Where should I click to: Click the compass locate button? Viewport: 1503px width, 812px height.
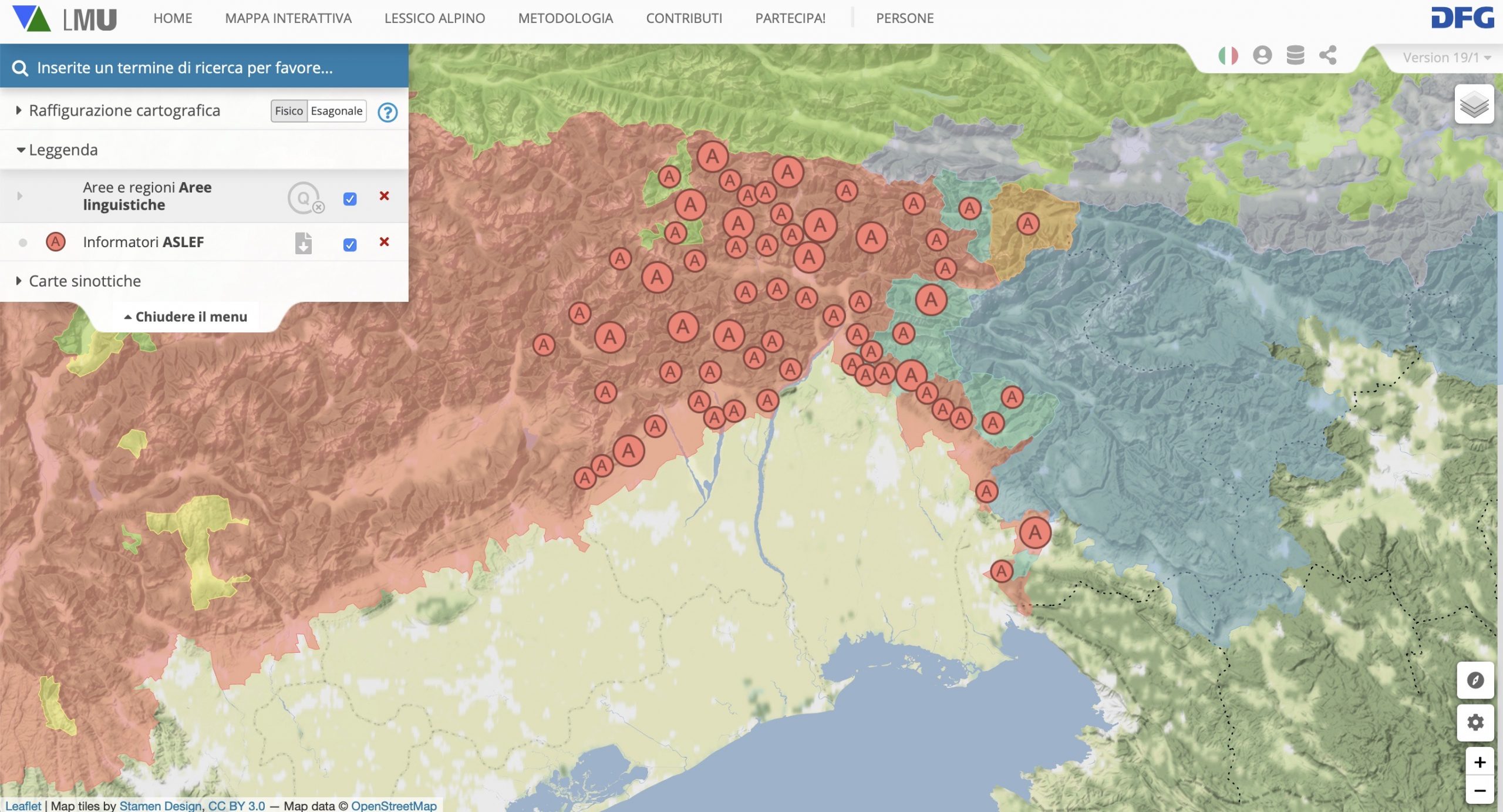[1475, 680]
